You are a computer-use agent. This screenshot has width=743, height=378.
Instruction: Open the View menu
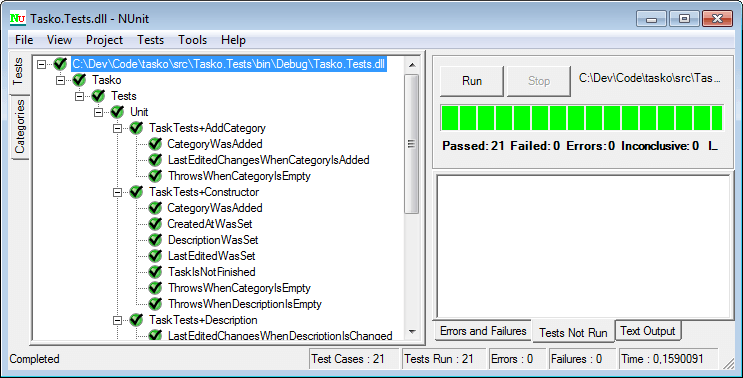(59, 40)
